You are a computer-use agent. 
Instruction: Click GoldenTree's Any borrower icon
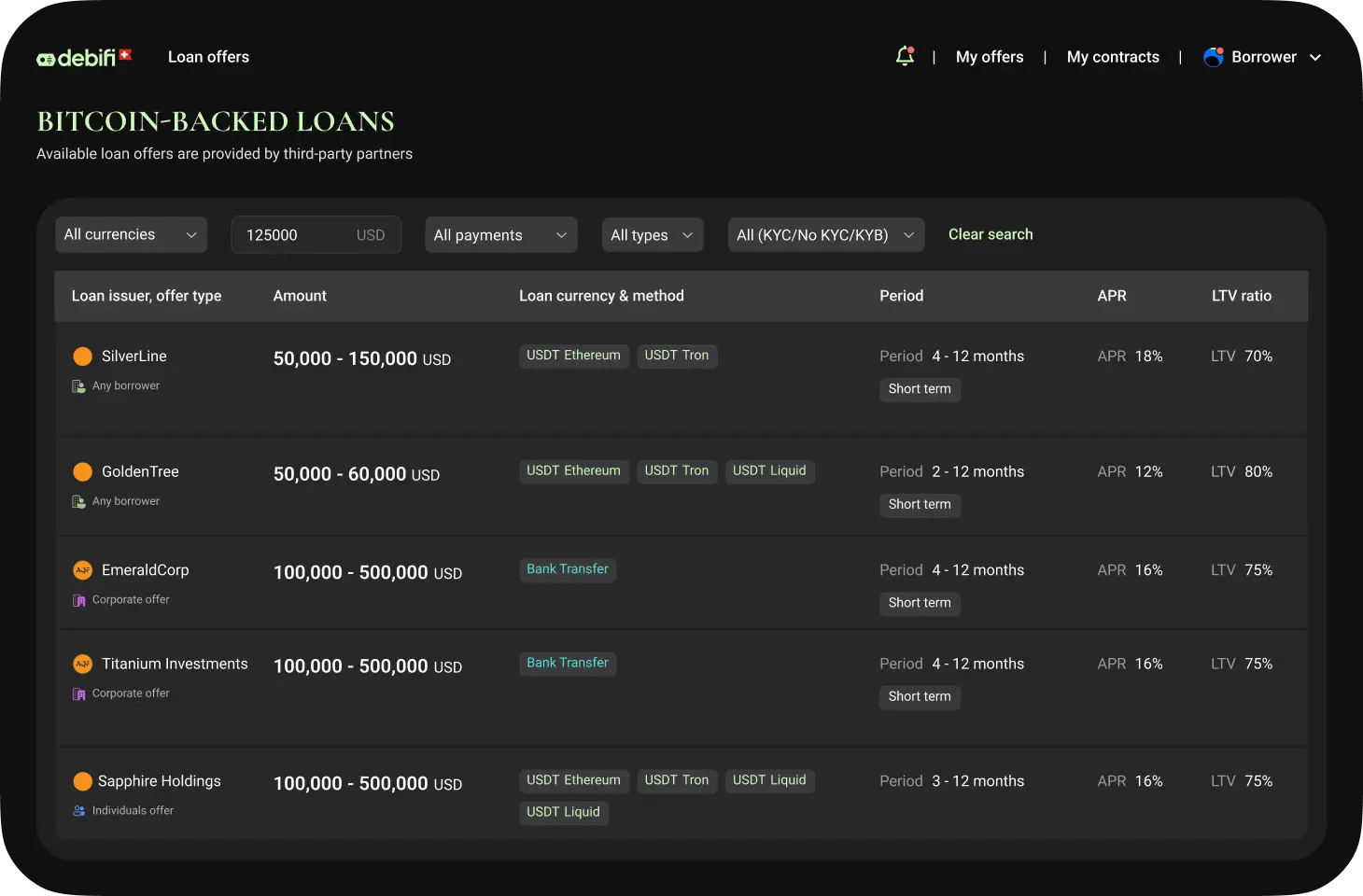point(79,502)
